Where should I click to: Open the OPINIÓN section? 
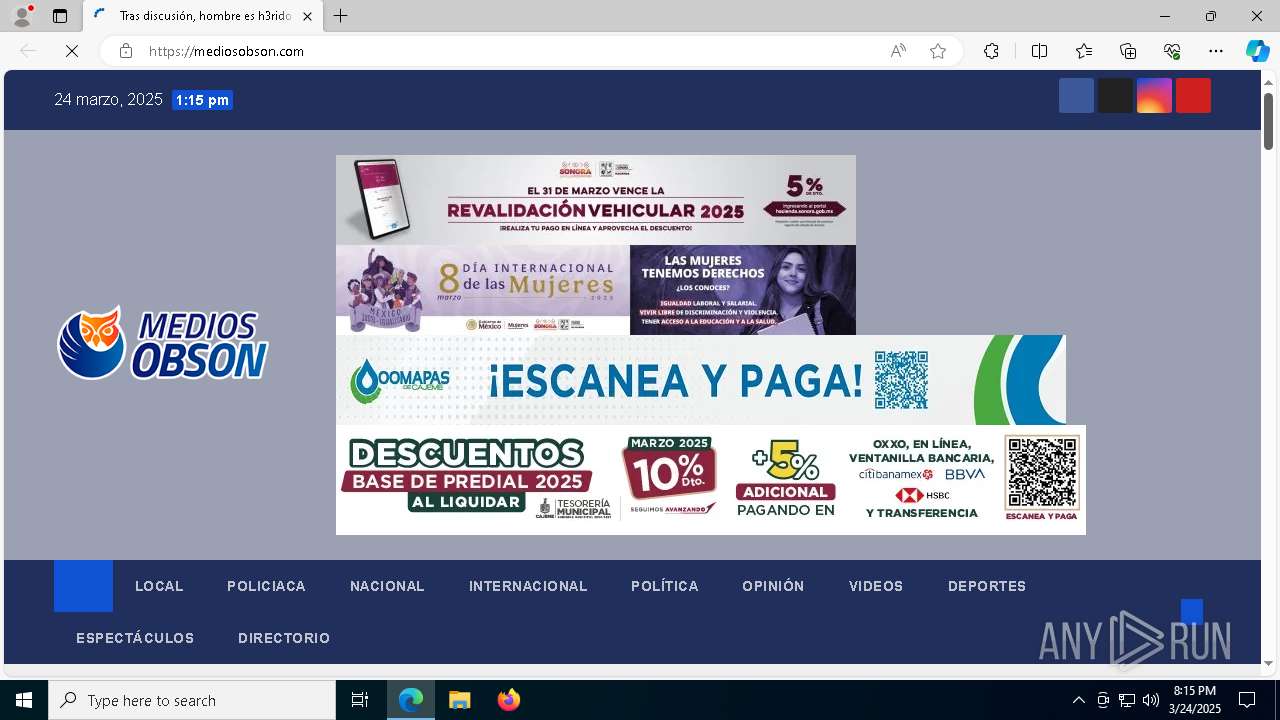[773, 586]
